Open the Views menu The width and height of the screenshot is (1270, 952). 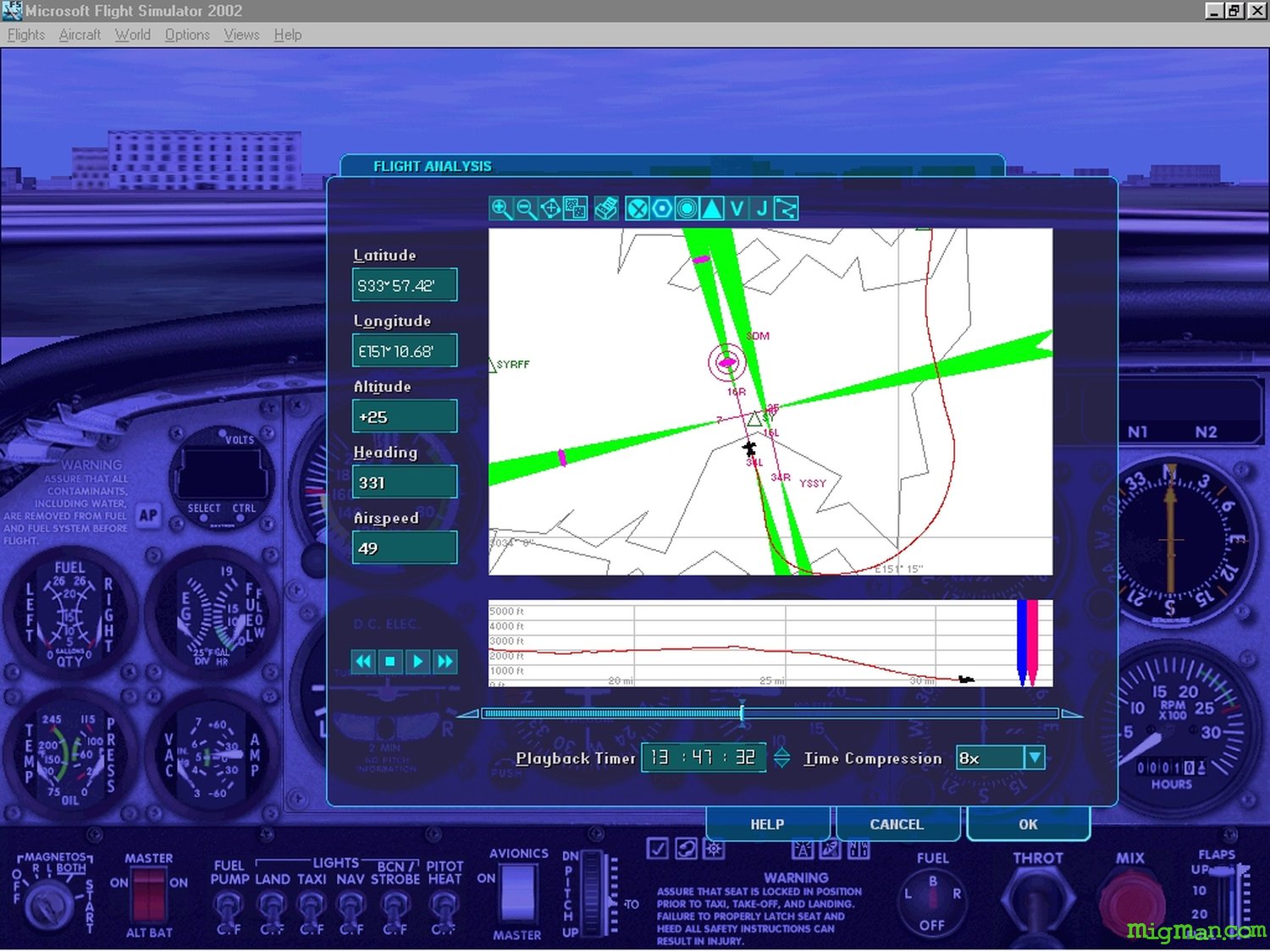click(241, 35)
